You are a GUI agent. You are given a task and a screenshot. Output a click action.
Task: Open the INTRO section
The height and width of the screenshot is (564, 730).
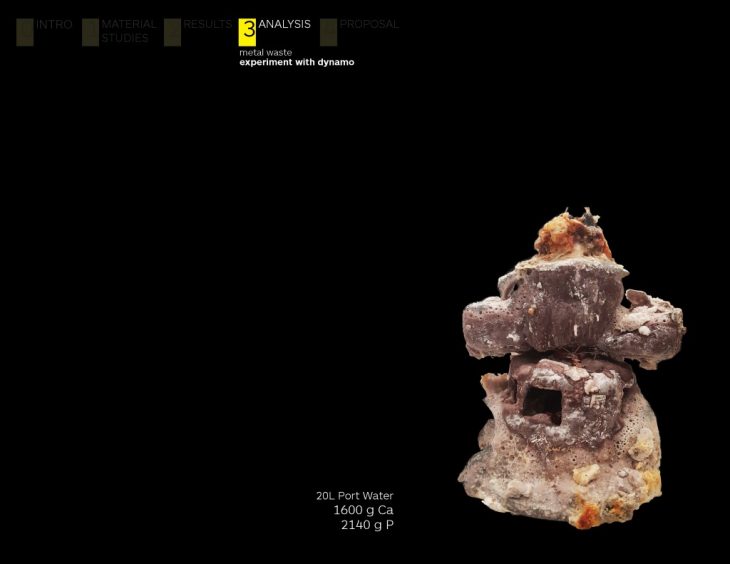[x=54, y=24]
